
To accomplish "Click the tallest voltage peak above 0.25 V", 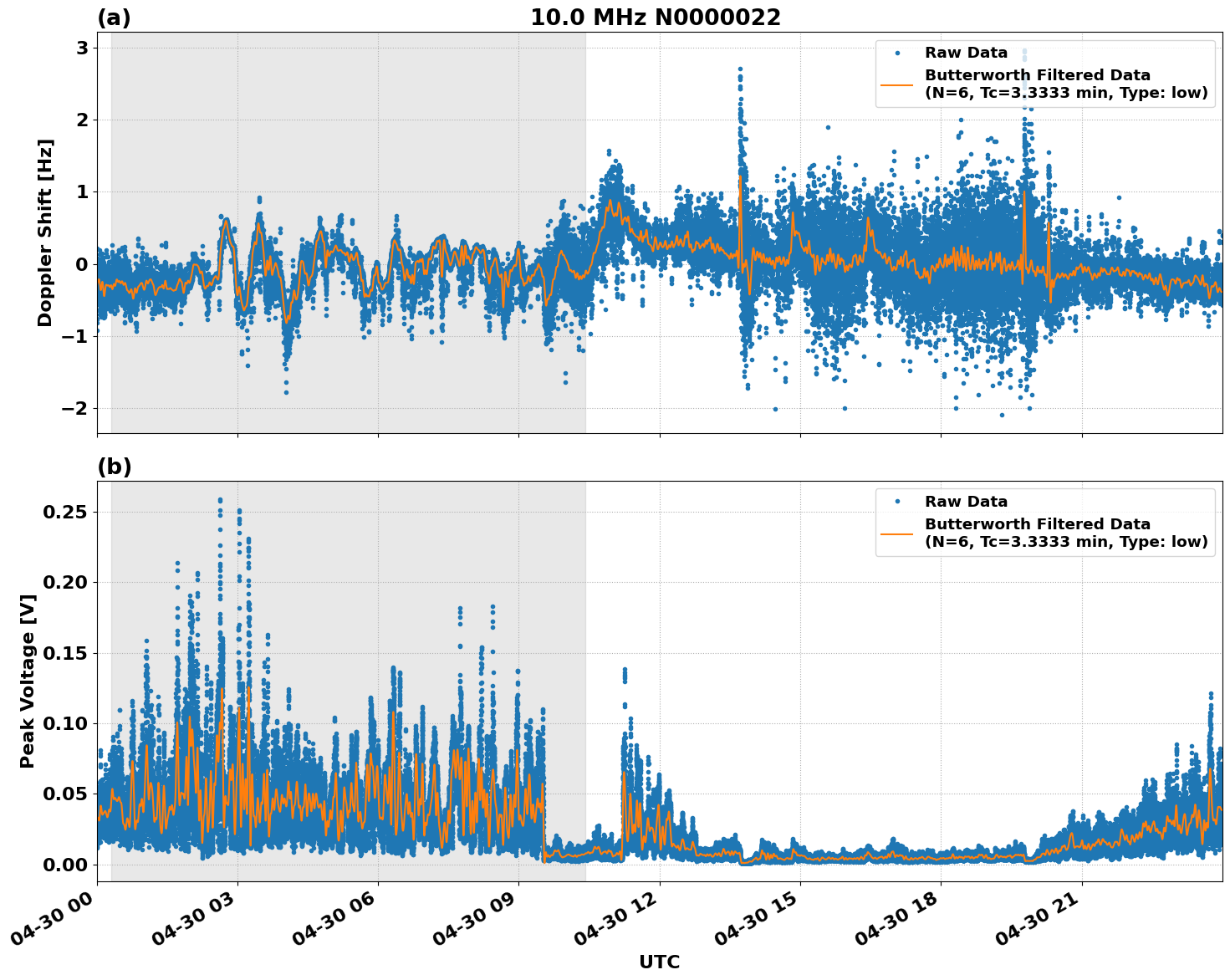I will pyautogui.click(x=218, y=499).
